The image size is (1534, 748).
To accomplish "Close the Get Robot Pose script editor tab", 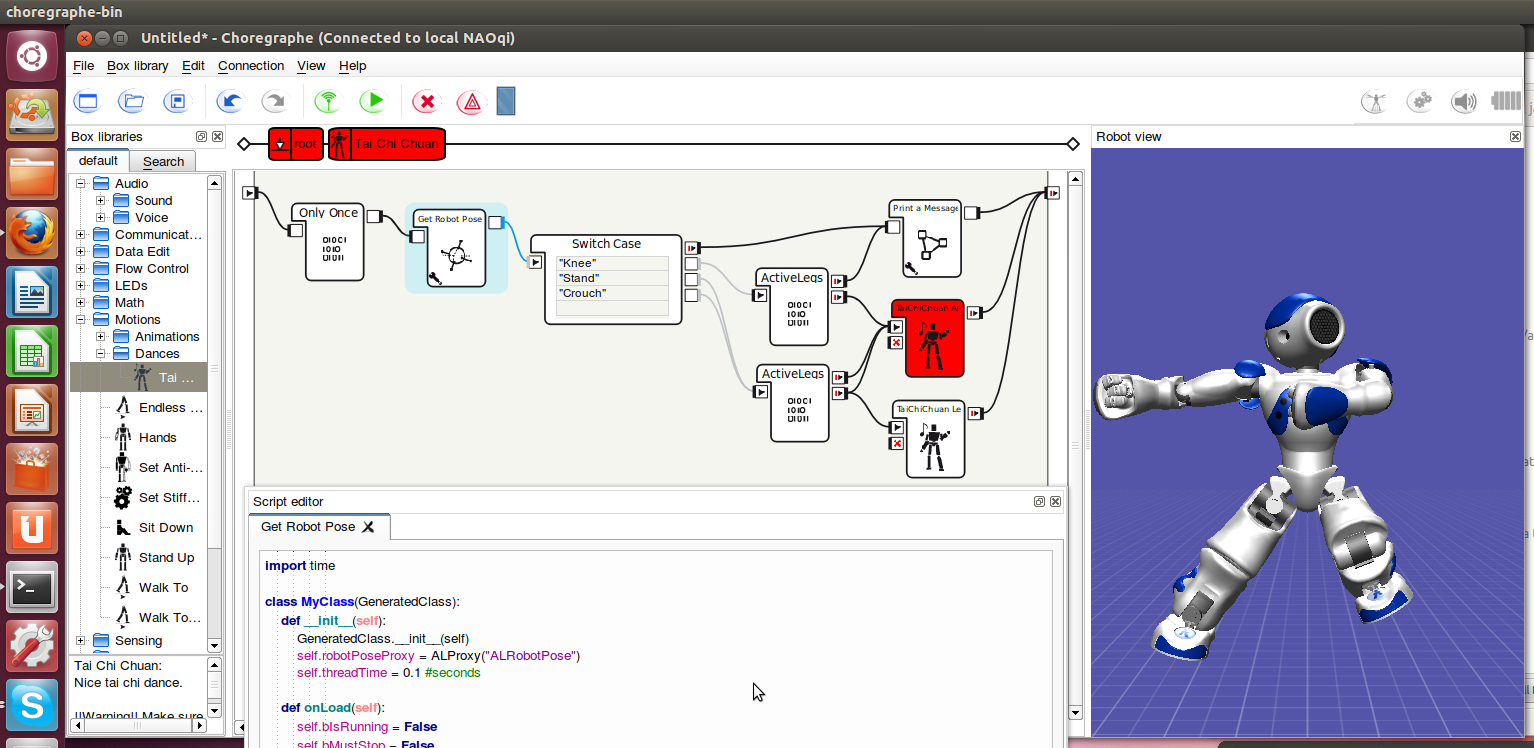I will click(x=370, y=527).
